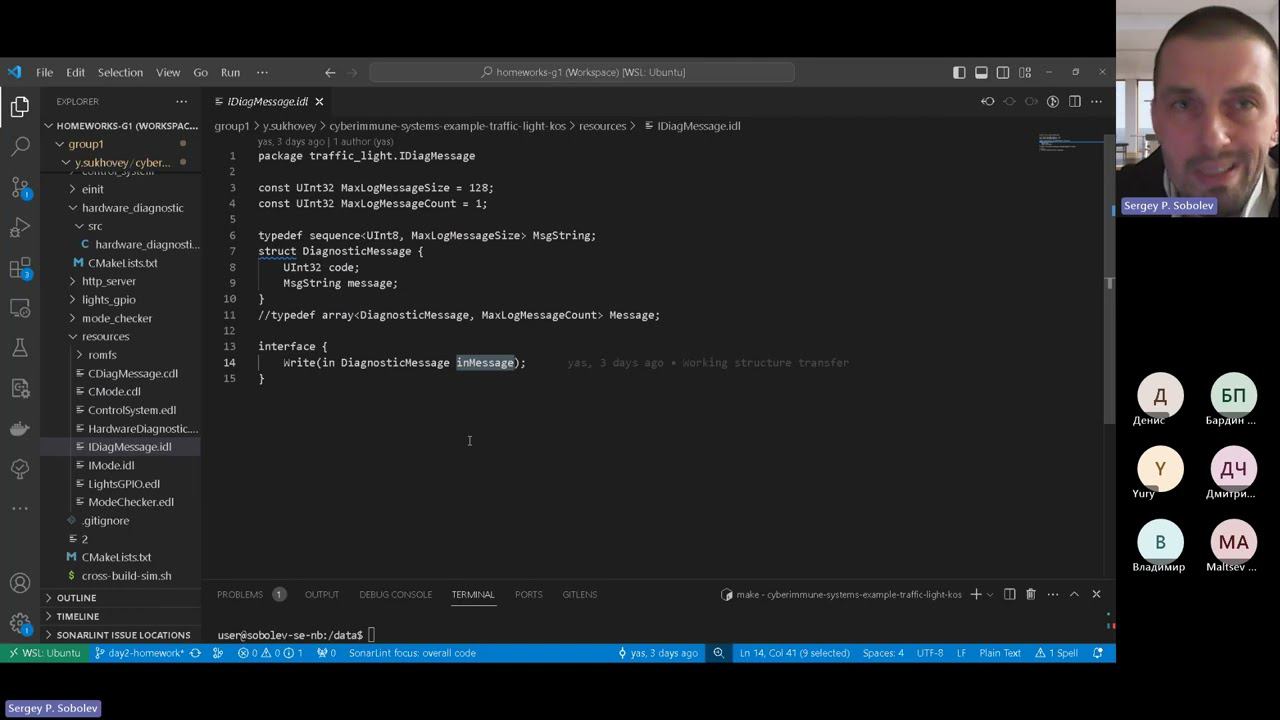Screen dimensions: 1280x720
Task: Go back with the navigation arrow
Action: (x=330, y=72)
